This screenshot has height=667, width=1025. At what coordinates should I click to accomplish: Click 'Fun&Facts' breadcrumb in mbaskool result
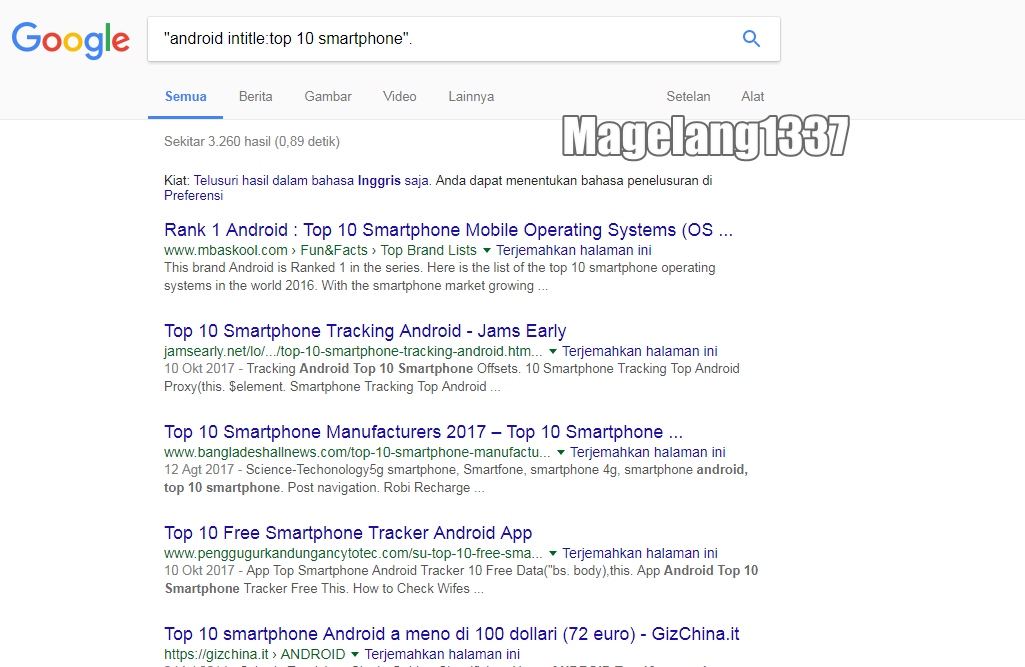[x=334, y=250]
